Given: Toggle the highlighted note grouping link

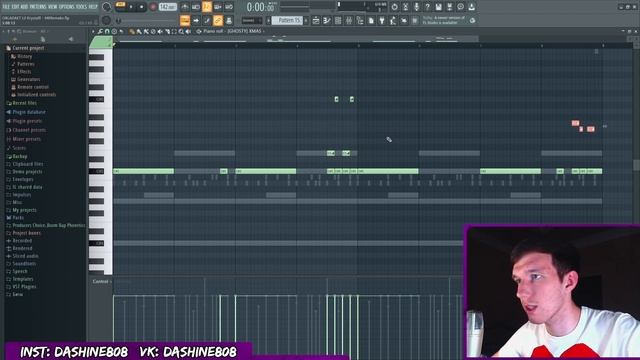Looking at the screenshot, I should click(218, 20).
